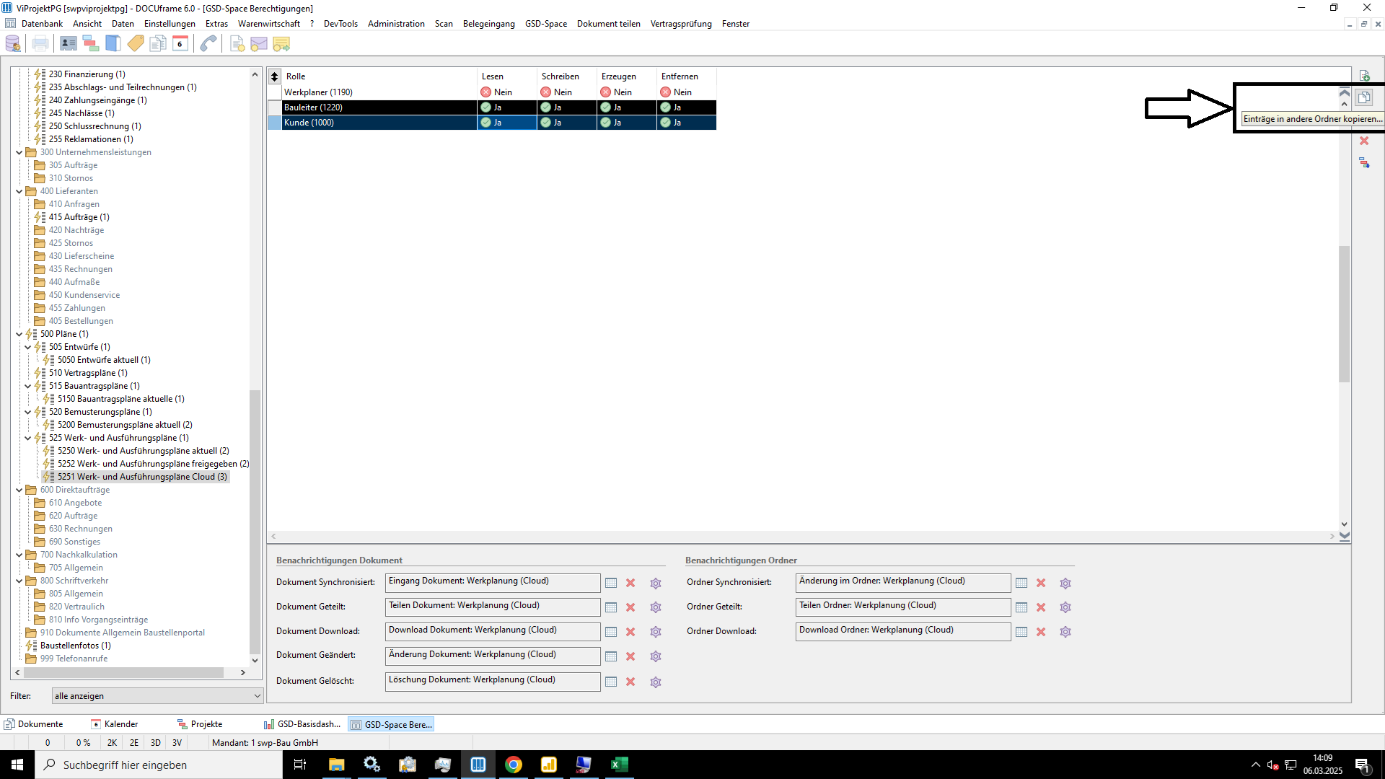
Task: Switch to the Projekte tab
Action: (200, 724)
